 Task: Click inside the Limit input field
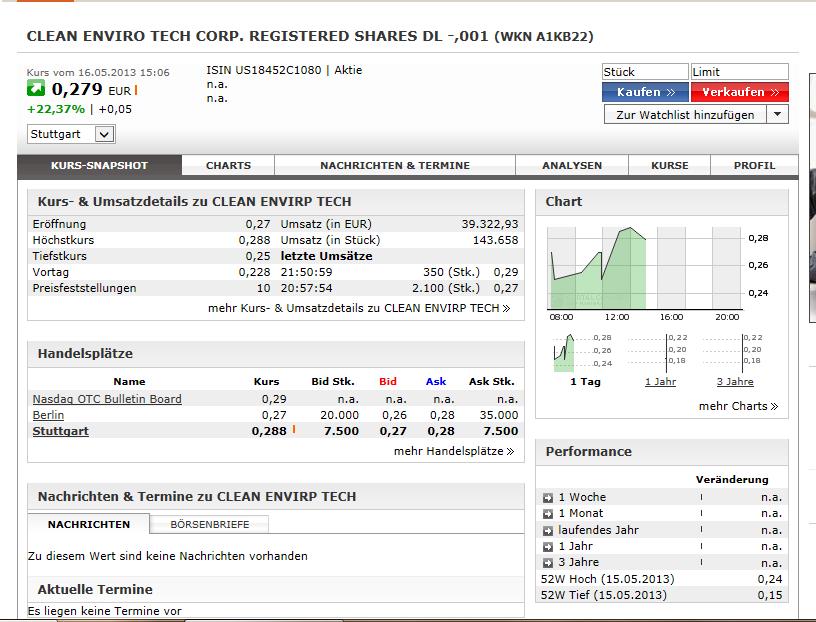(740, 71)
